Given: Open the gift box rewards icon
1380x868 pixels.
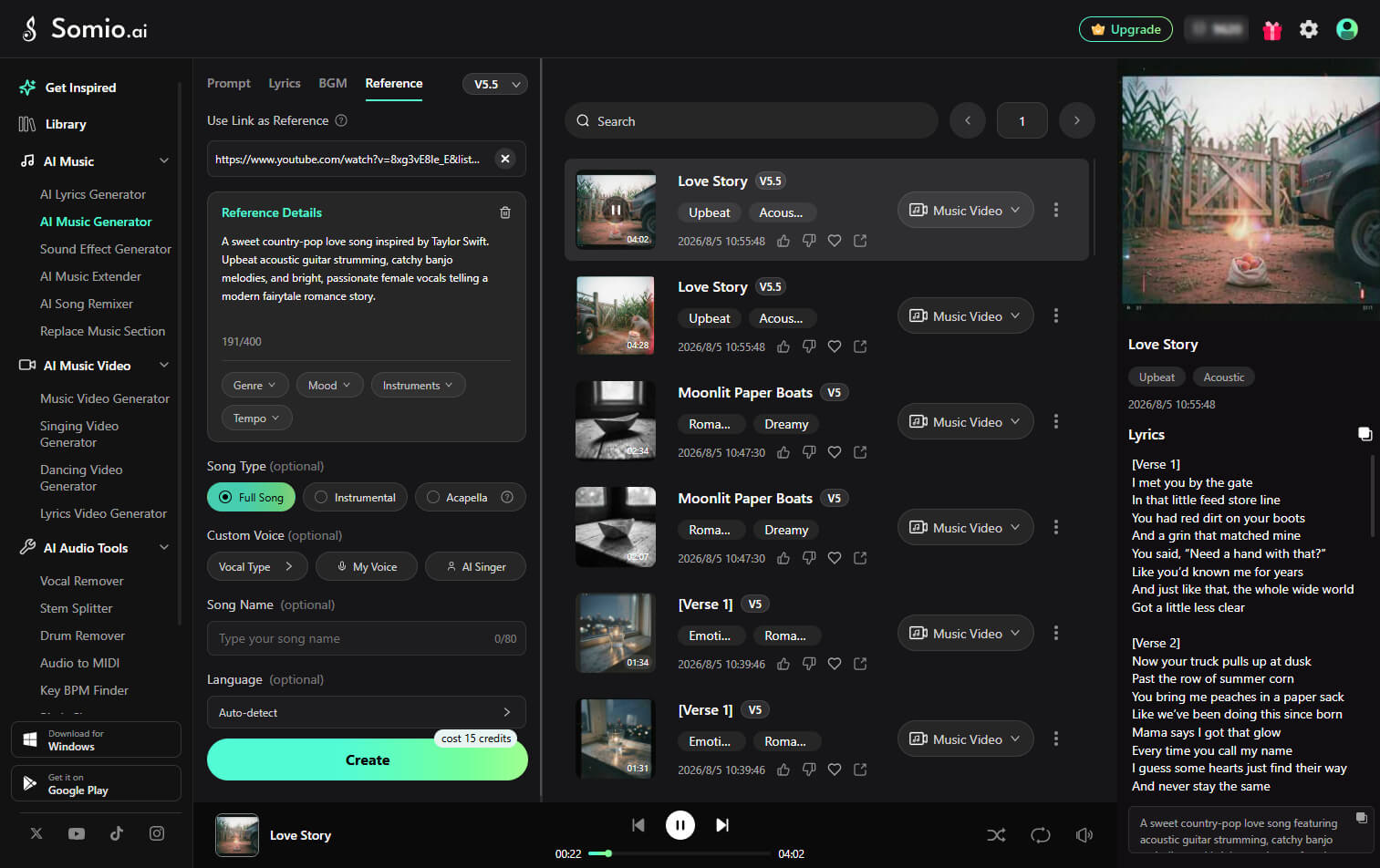Looking at the screenshot, I should (x=1271, y=30).
